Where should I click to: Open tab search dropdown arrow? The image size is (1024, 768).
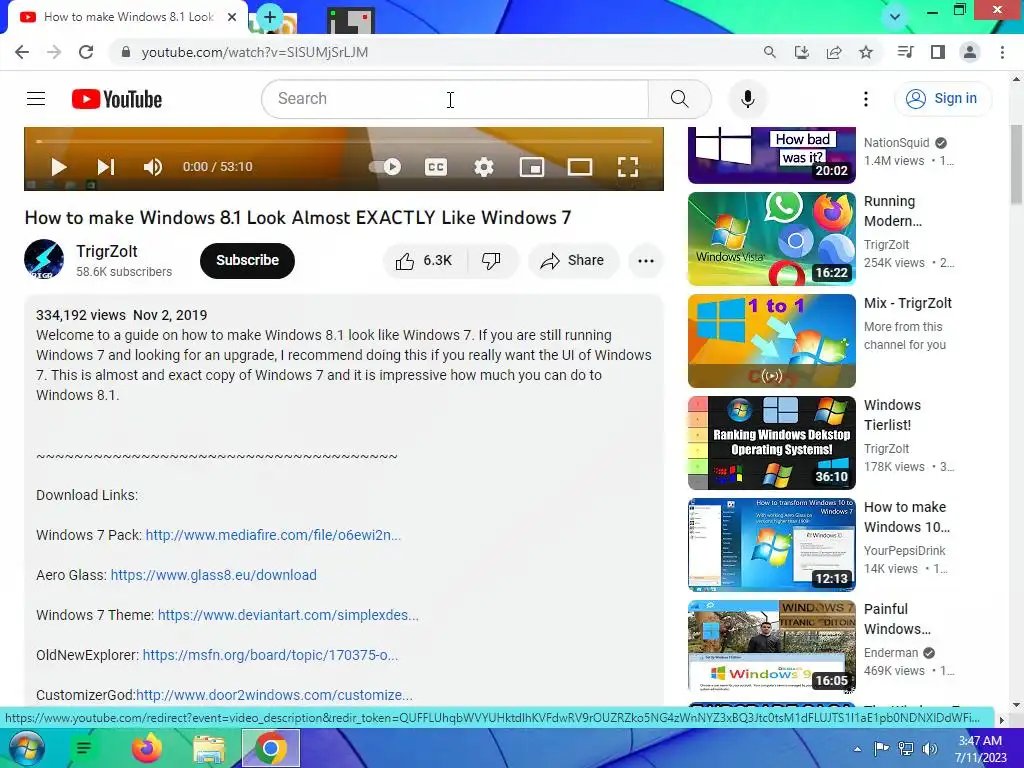coord(895,17)
